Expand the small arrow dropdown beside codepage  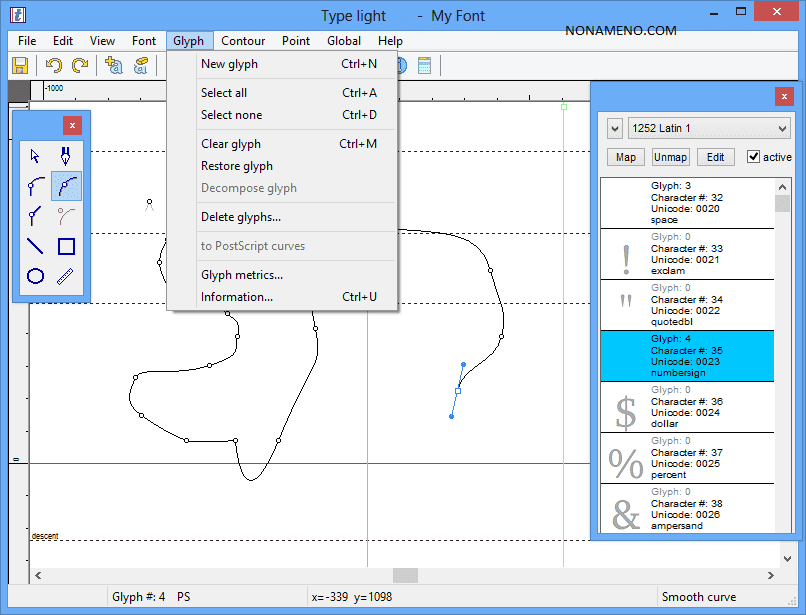point(614,129)
